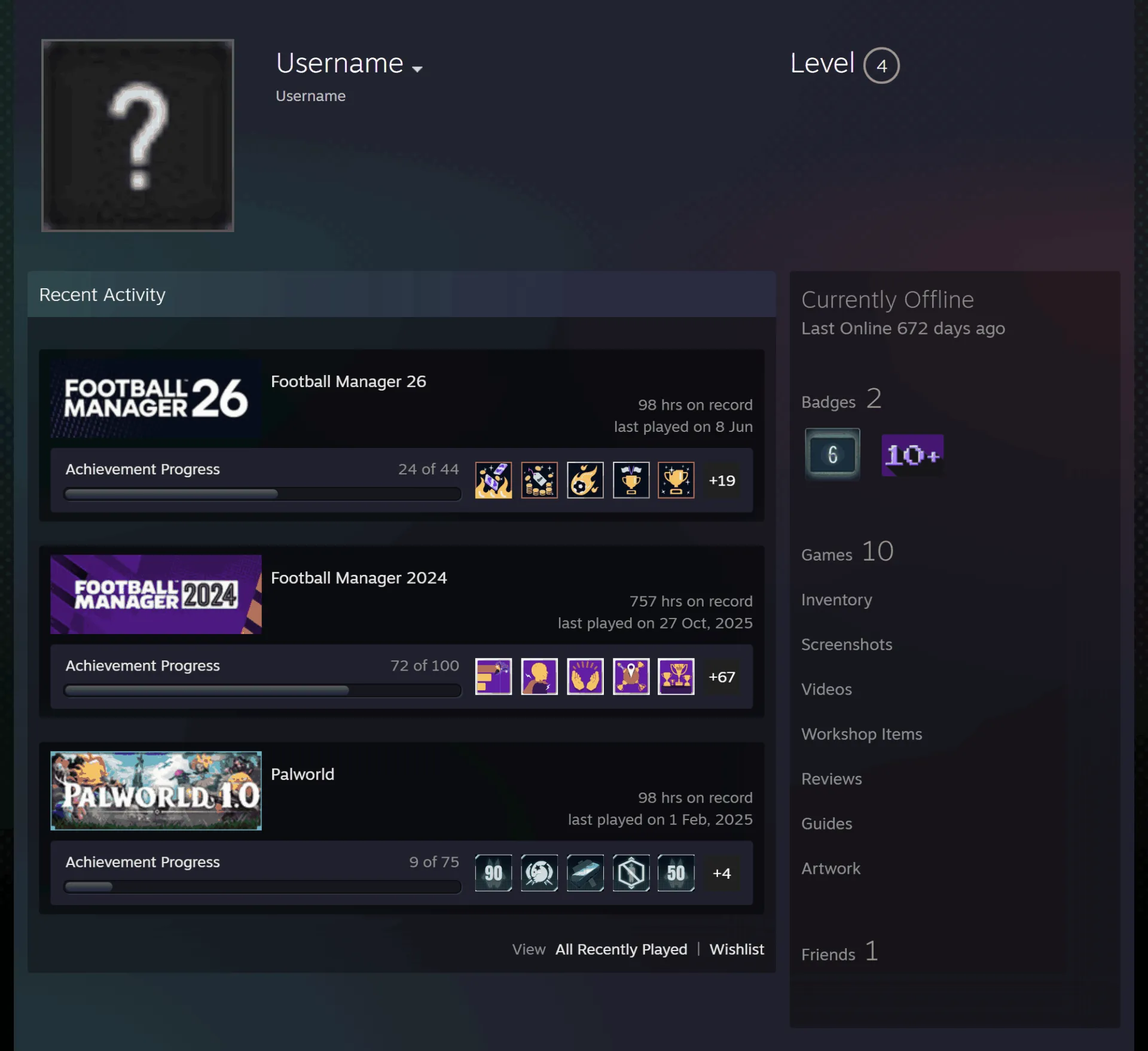Click the number 6 badge icon
The image size is (1148, 1051).
(x=832, y=455)
